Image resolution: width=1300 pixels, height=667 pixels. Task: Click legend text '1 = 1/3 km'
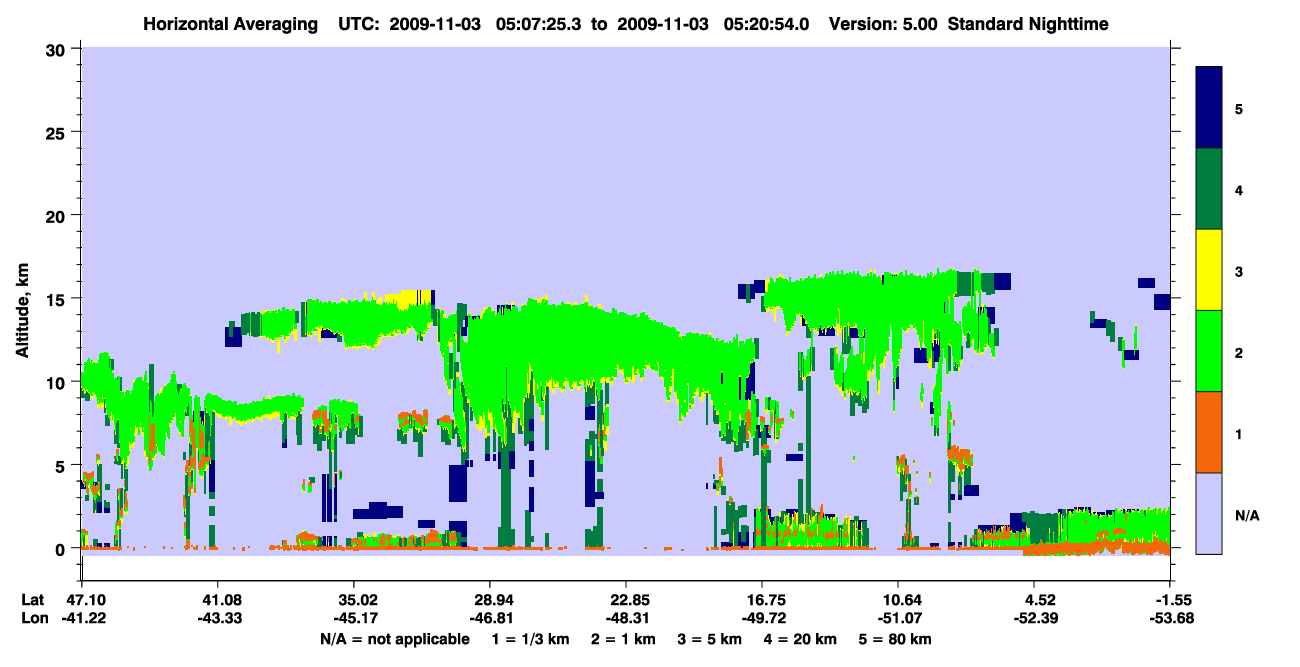[533, 639]
